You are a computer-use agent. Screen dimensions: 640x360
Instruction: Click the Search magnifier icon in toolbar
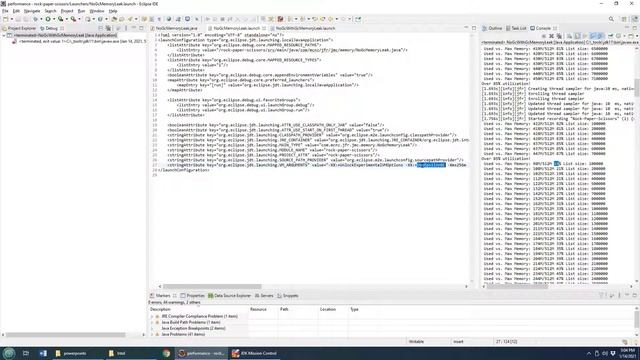611,19
